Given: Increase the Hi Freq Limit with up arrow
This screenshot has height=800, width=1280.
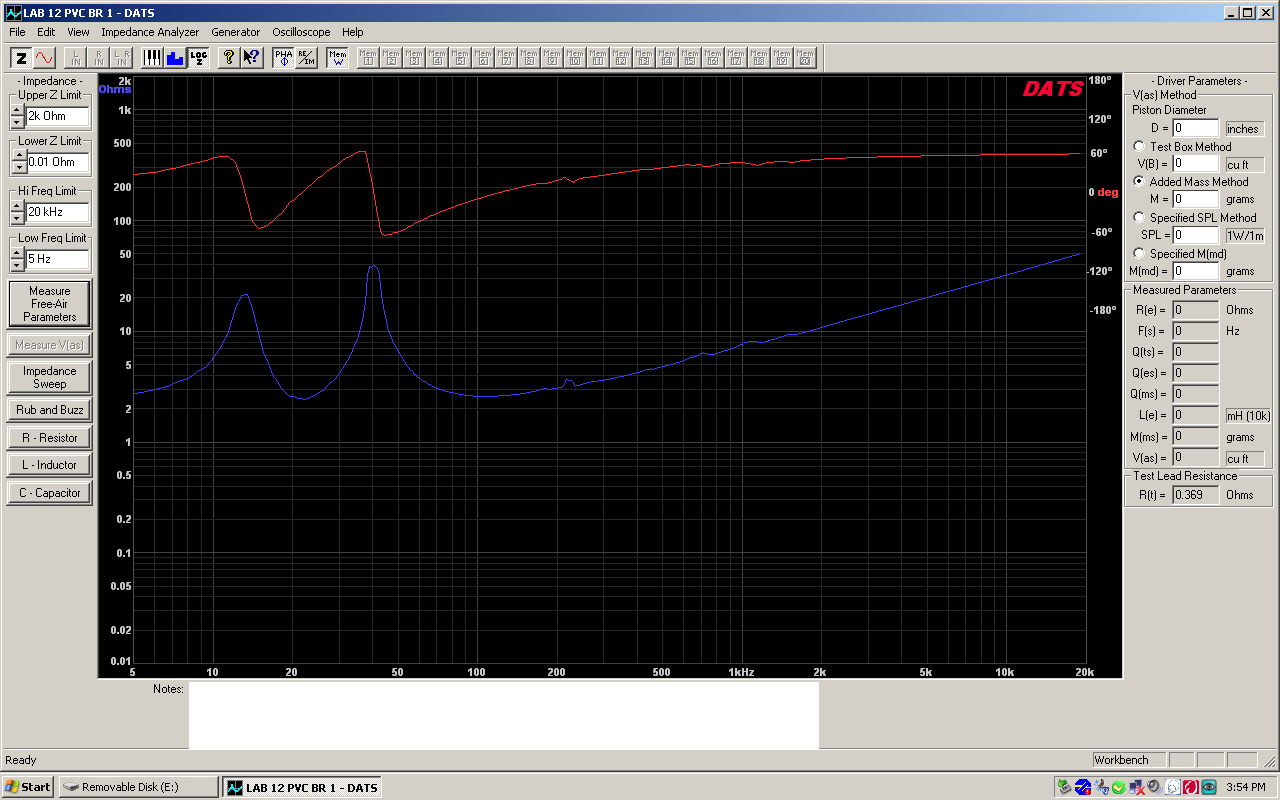Looking at the screenshot, I should 17,206.
